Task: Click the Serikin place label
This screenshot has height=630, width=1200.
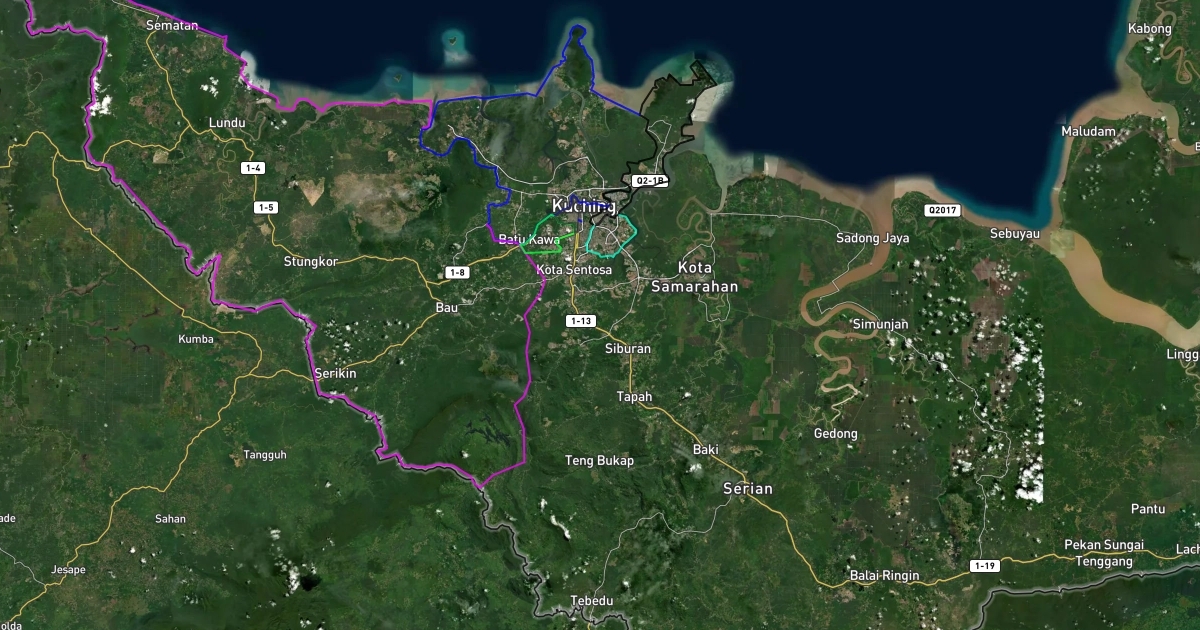Action: click(x=335, y=373)
